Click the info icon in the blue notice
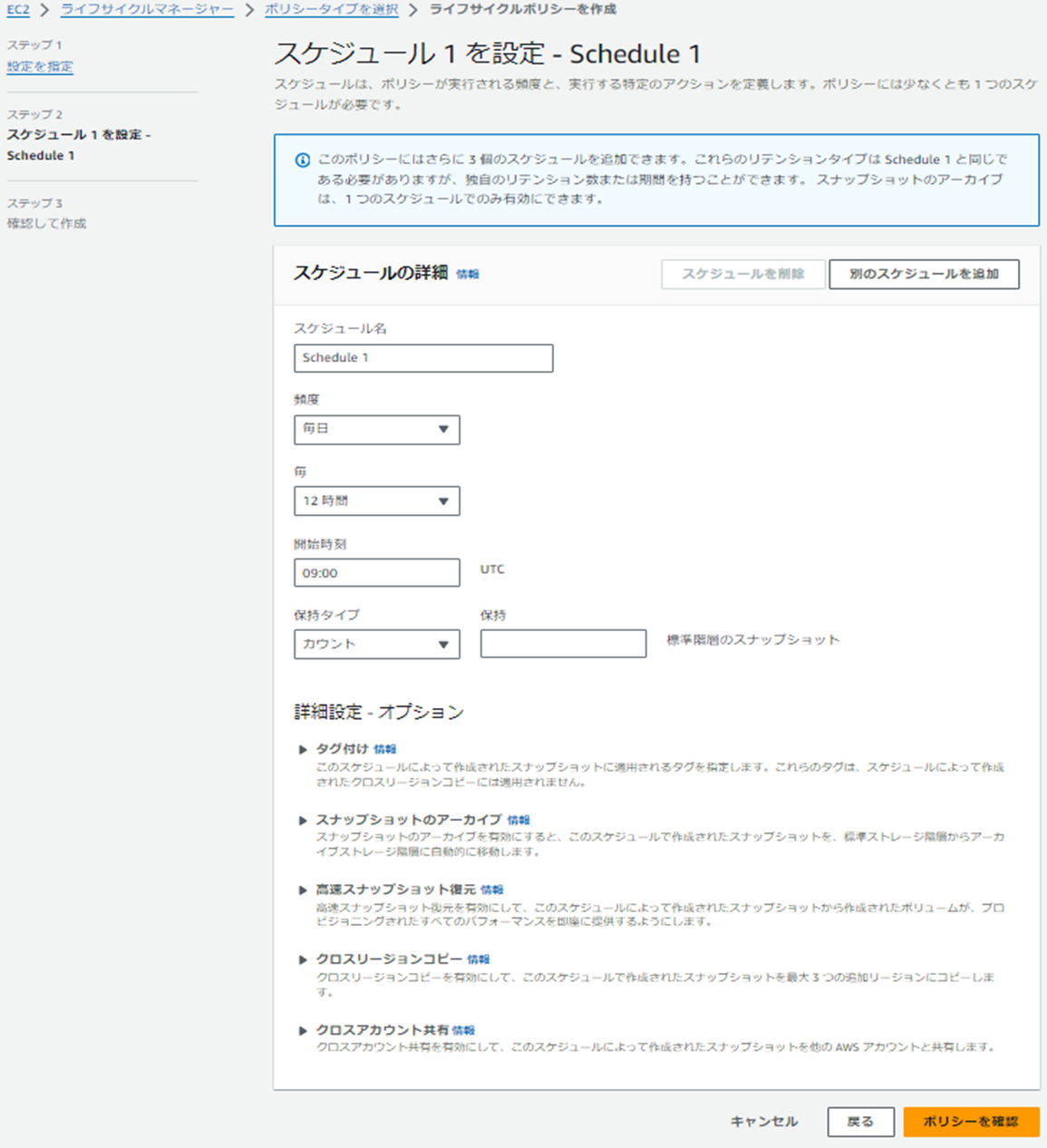Screen dimensions: 1047x1148 pos(303,161)
